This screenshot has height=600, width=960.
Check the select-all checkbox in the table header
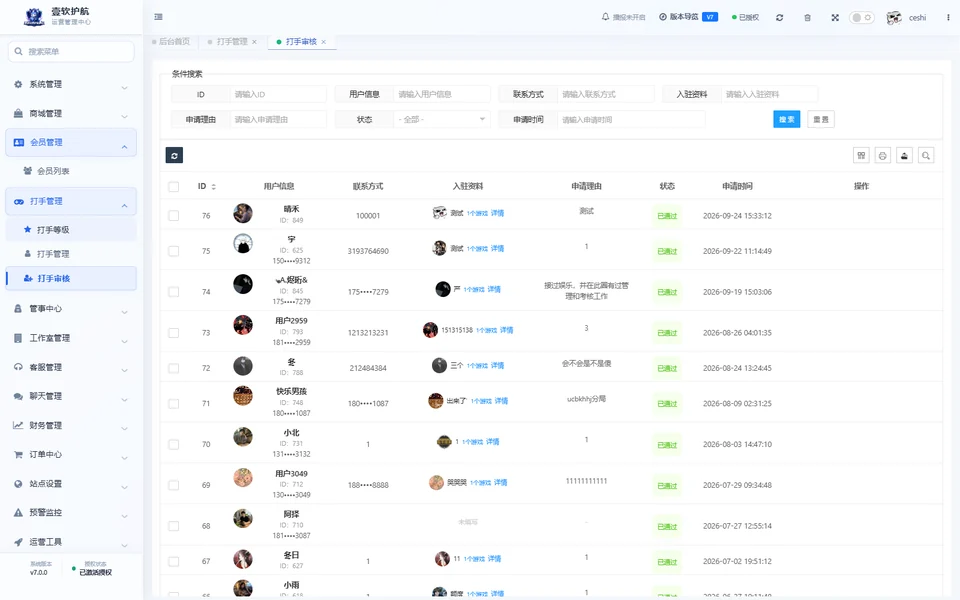click(x=174, y=187)
